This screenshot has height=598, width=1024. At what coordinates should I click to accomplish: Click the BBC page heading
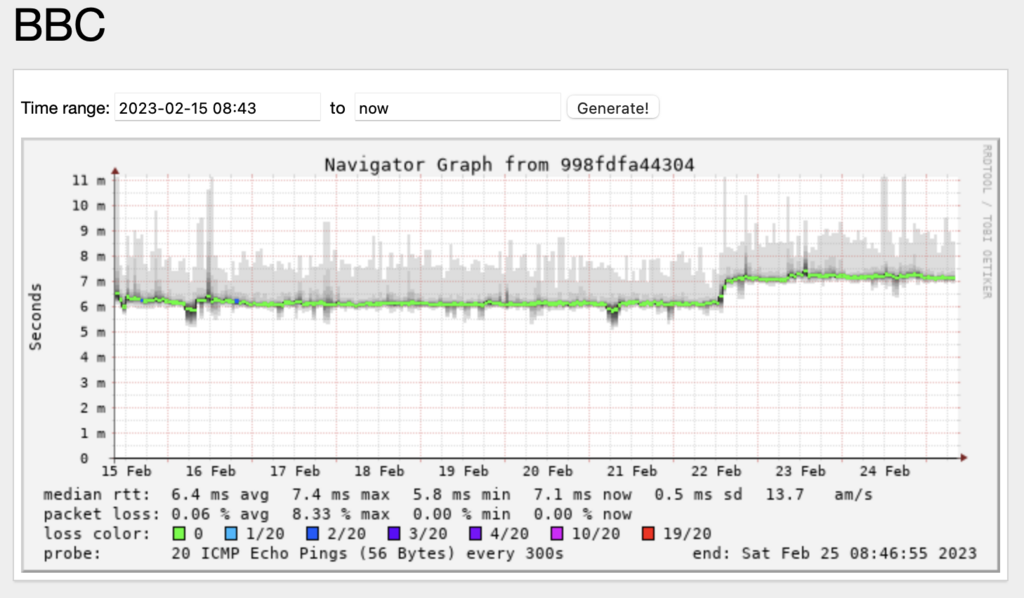point(59,25)
